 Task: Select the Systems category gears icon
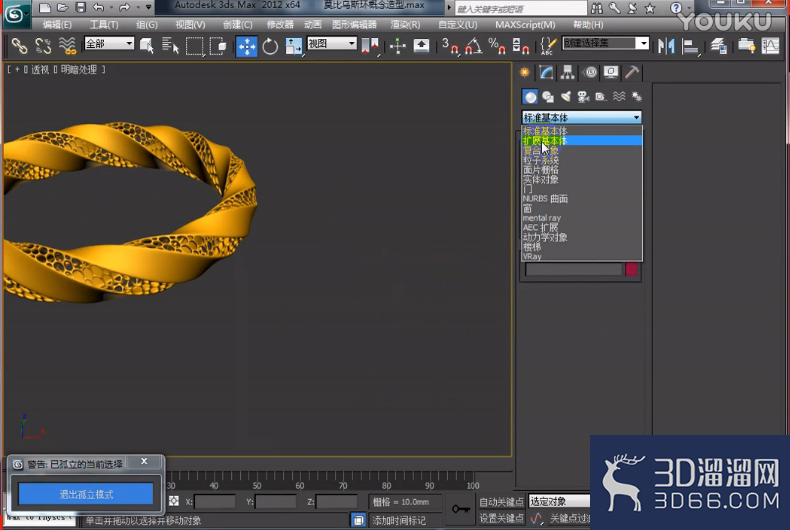pos(636,97)
